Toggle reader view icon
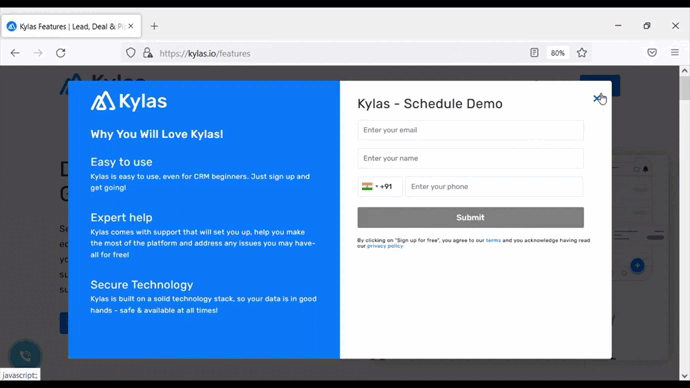The image size is (690, 388). [x=534, y=53]
